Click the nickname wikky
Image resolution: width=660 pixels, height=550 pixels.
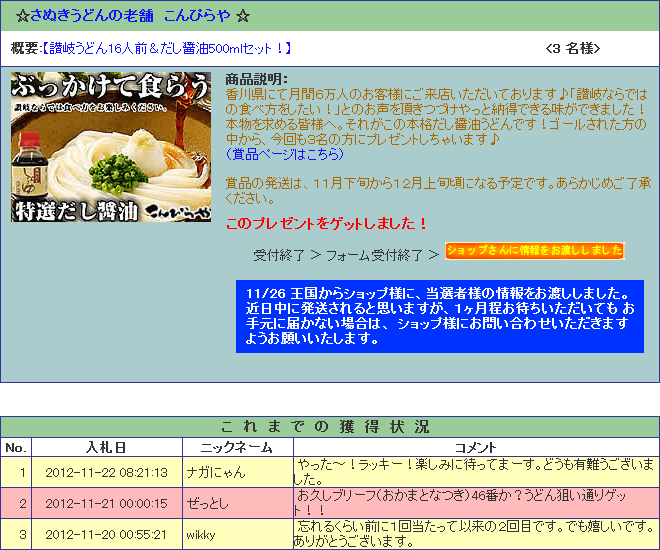(201, 535)
